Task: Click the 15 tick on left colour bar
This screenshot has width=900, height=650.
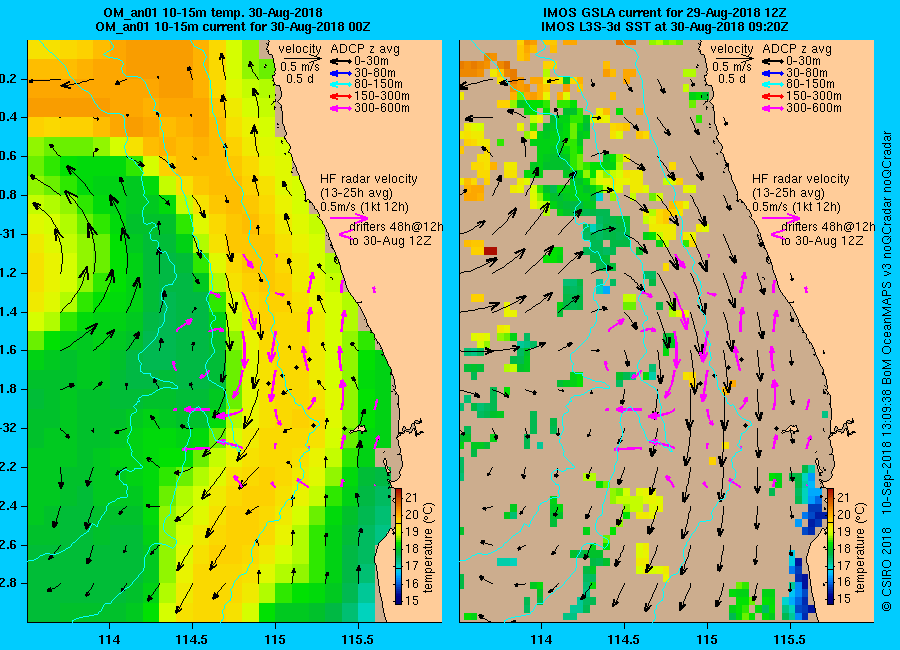Action: [412, 601]
